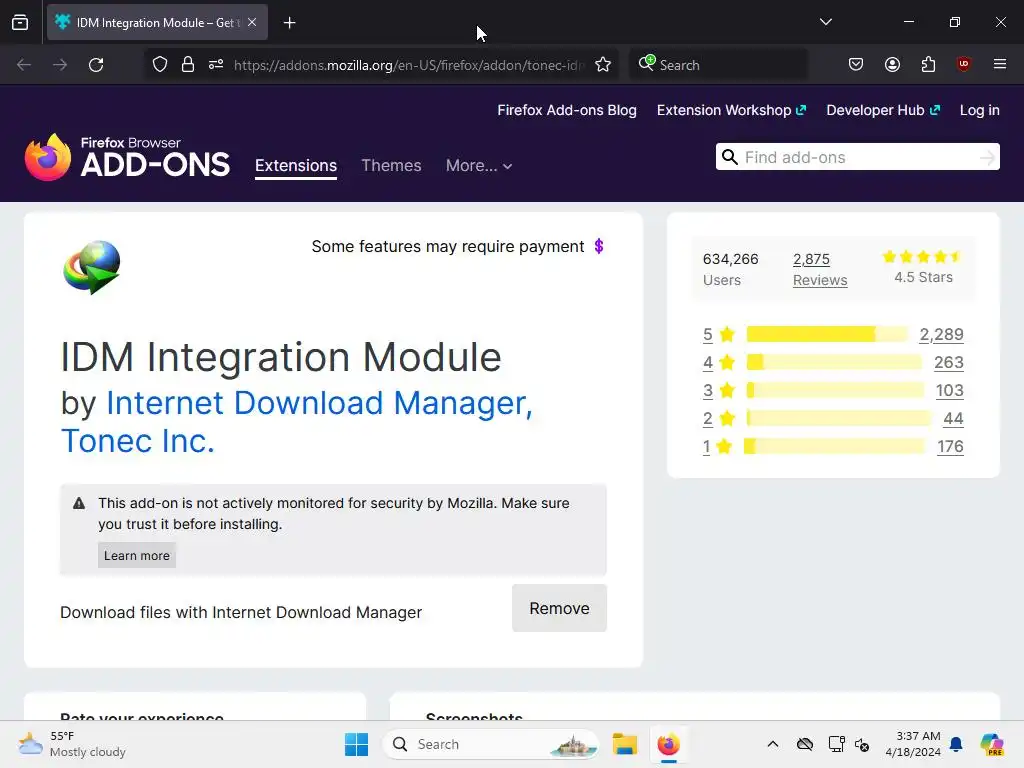
Task: Open tracking protection shield icon
Action: point(160,65)
